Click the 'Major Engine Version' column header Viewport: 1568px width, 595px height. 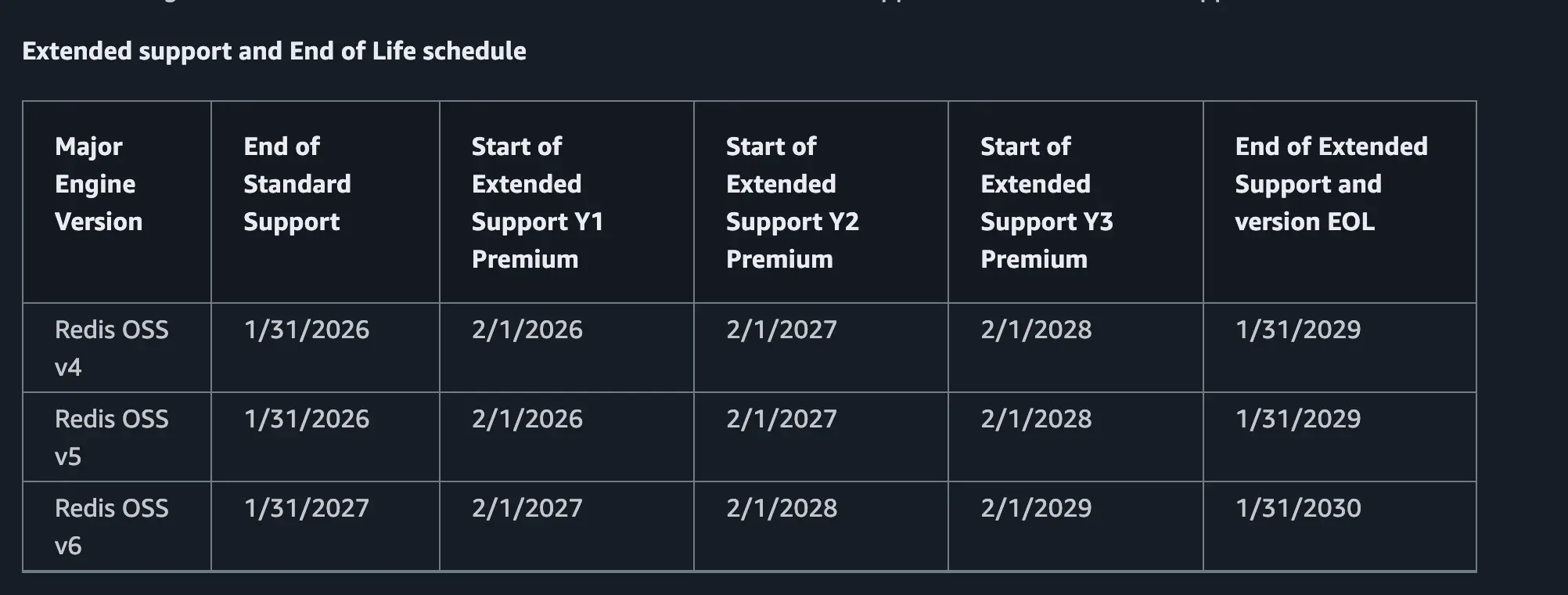(99, 184)
